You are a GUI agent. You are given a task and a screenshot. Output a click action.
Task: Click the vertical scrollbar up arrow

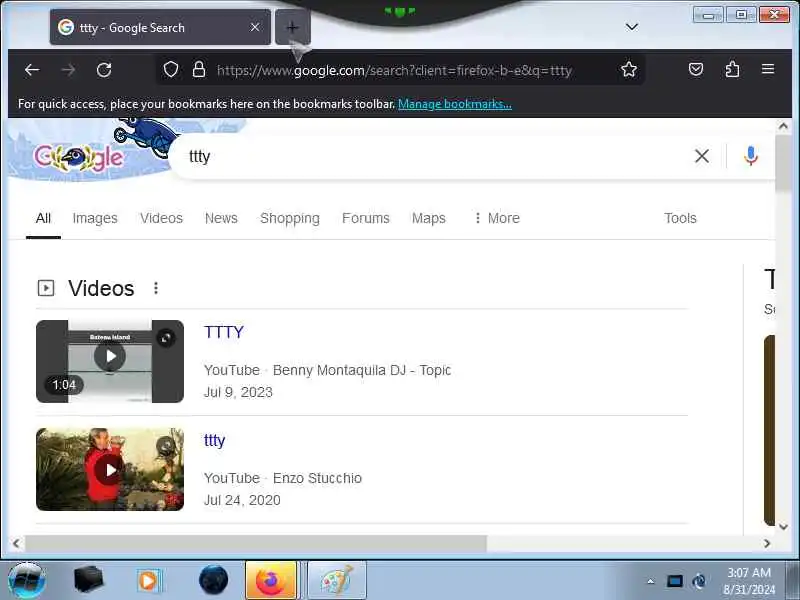pyautogui.click(x=783, y=126)
